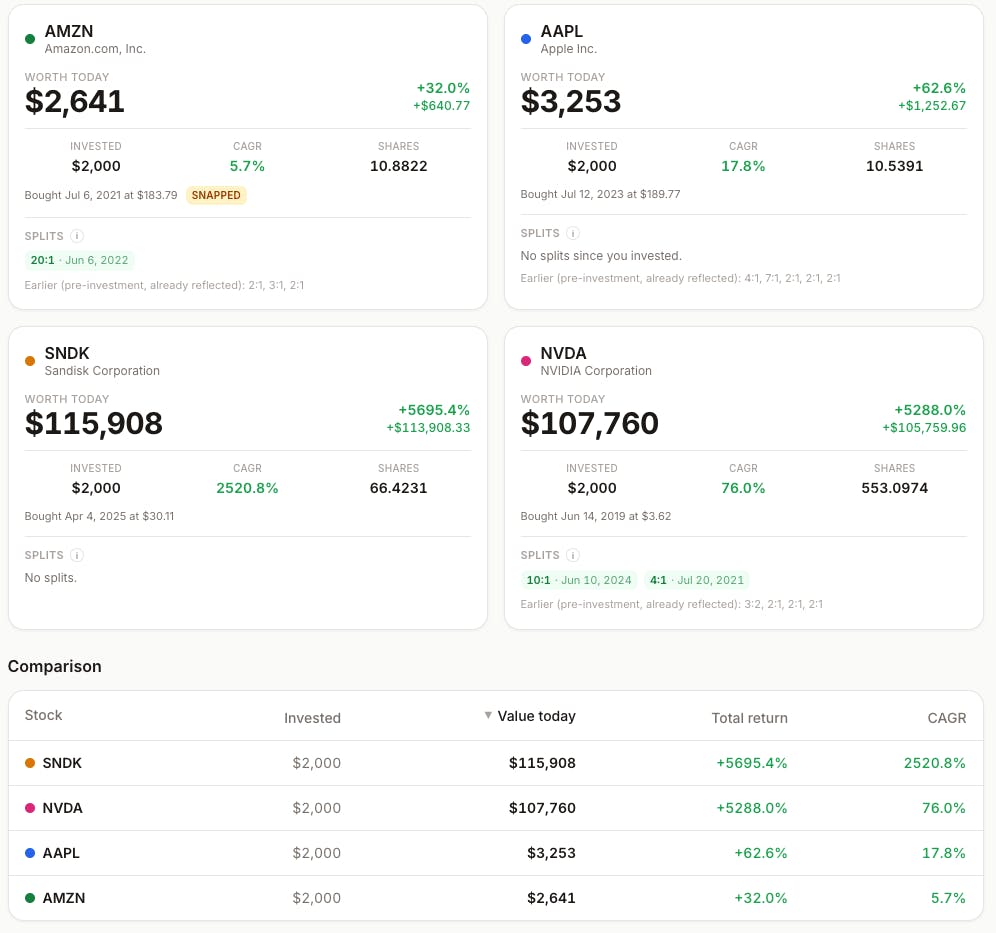996x933 pixels.
Task: Select AAPL row in comparison table
Action: pyautogui.click(x=495, y=853)
